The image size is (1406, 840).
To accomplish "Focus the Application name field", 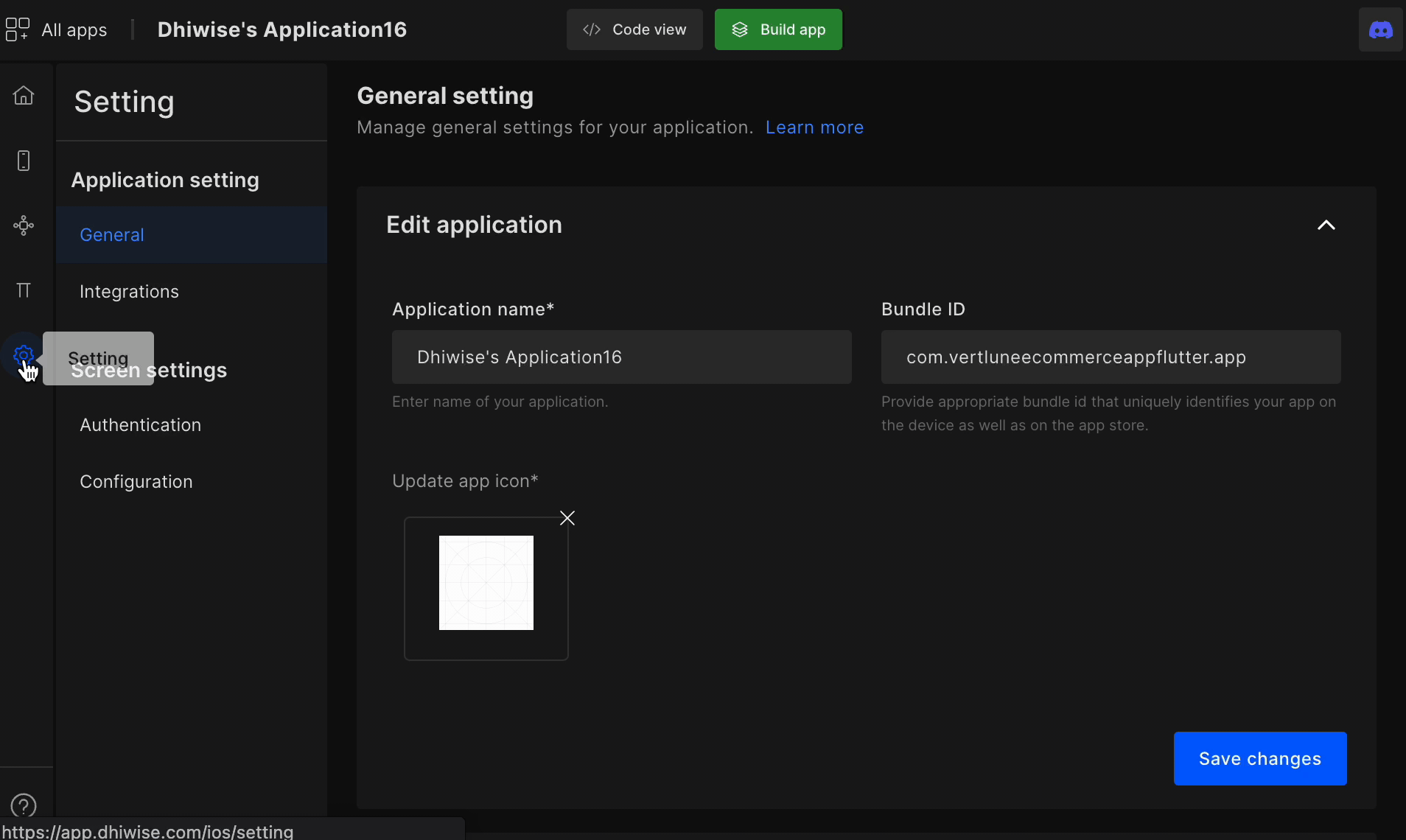I will 622,357.
